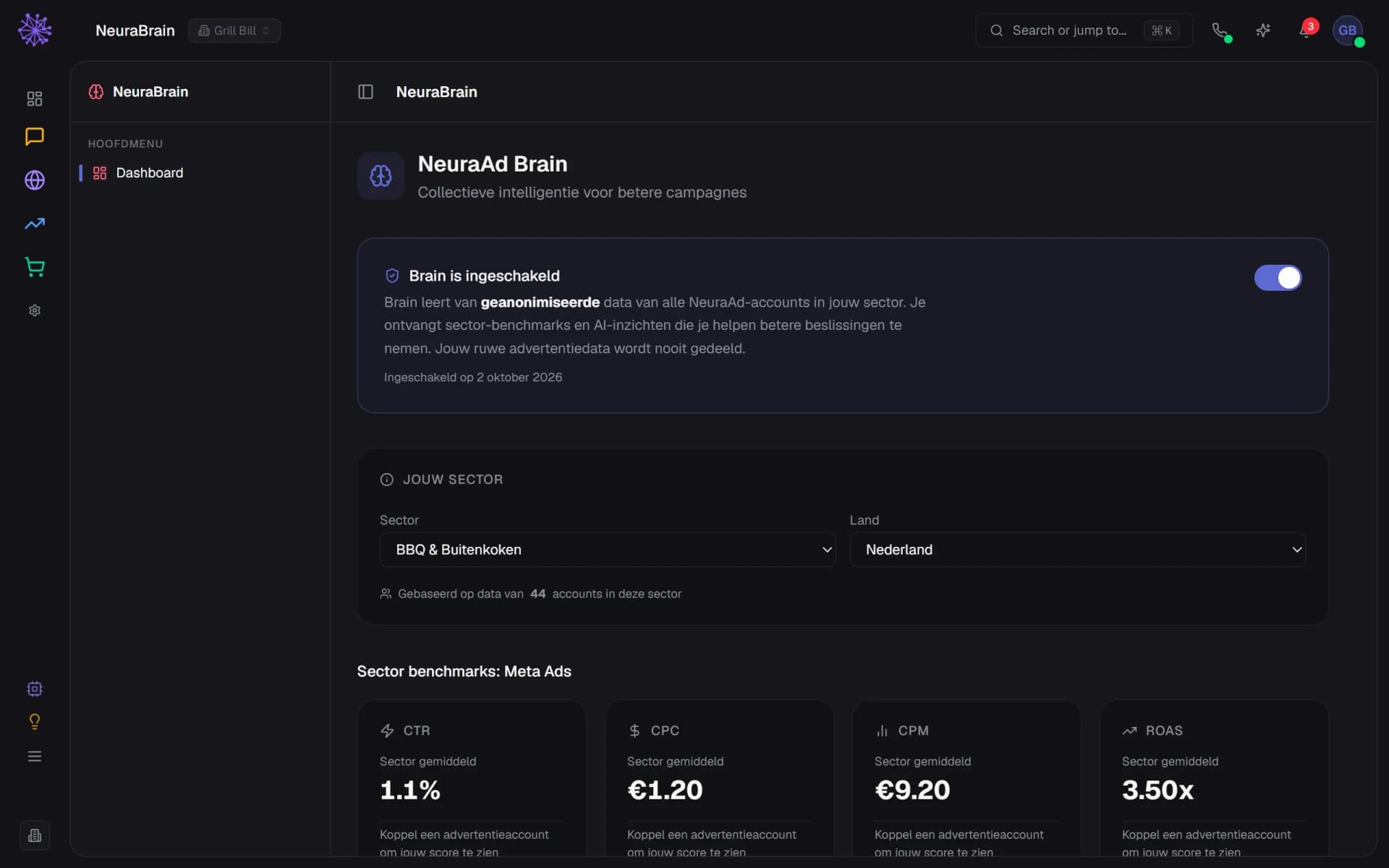
Task: Click the shield icon beside Brain is ingeschakeld
Action: (x=392, y=276)
